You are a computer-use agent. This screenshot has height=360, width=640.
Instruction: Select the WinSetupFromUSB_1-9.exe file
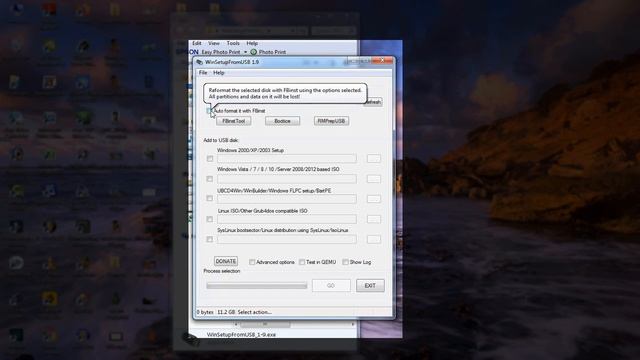[x=241, y=334]
